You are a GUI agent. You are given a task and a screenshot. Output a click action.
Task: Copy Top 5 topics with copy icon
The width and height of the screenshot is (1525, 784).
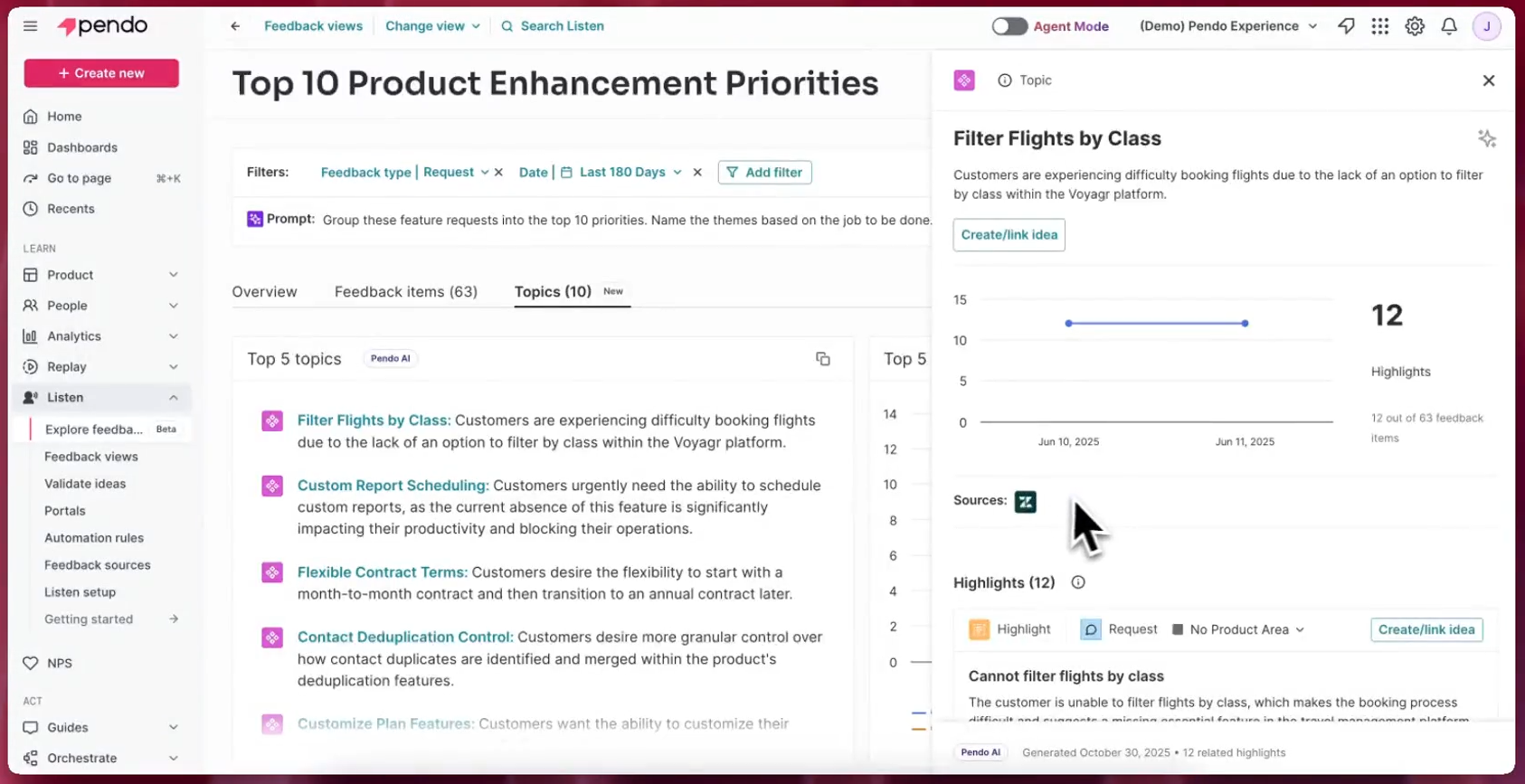[822, 359]
